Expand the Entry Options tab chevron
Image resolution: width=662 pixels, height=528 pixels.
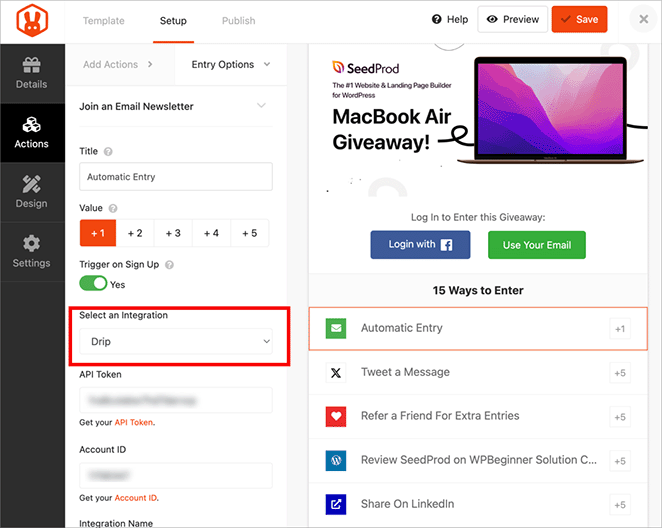[x=267, y=64]
